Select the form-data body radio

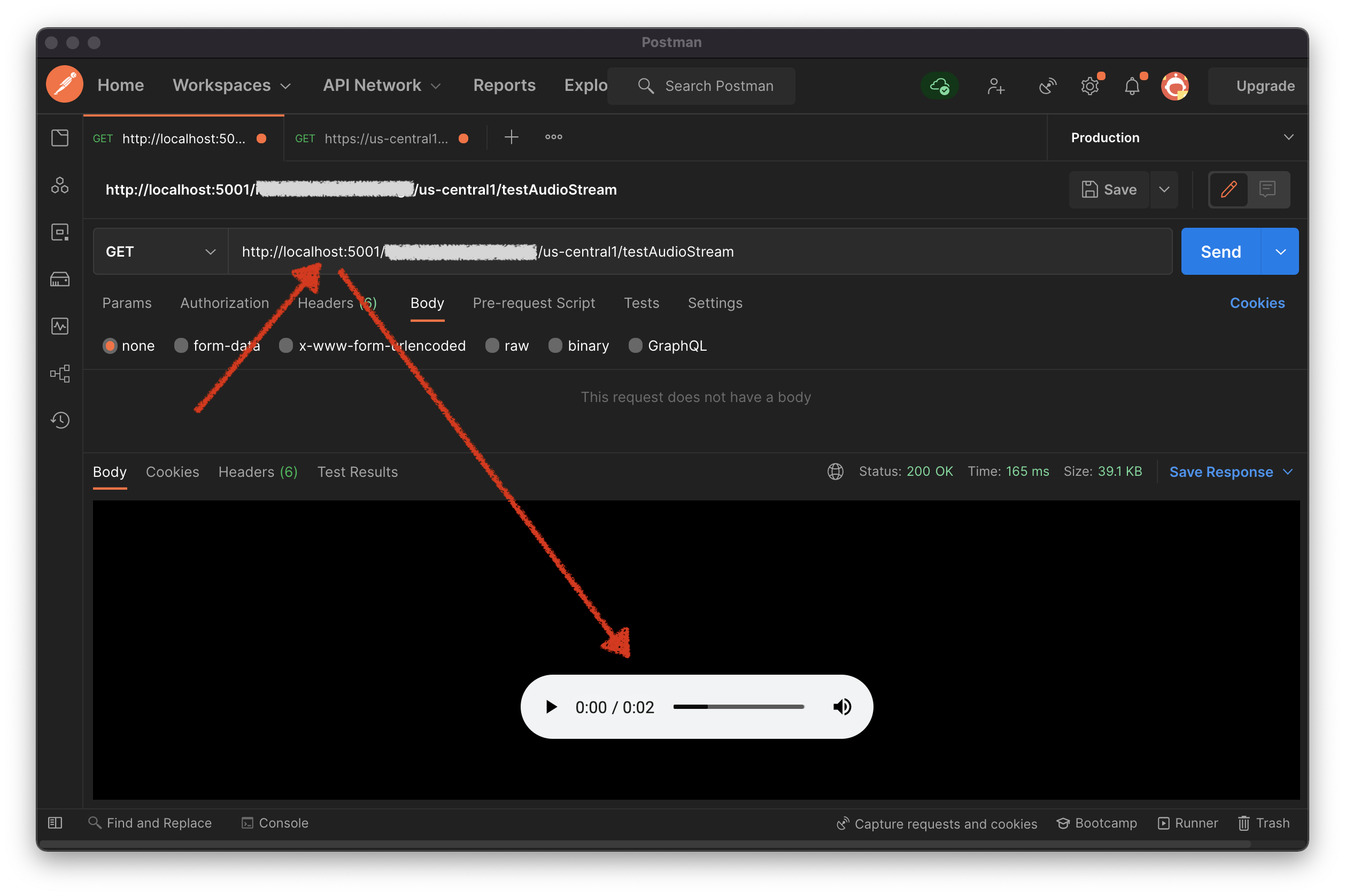pos(181,346)
